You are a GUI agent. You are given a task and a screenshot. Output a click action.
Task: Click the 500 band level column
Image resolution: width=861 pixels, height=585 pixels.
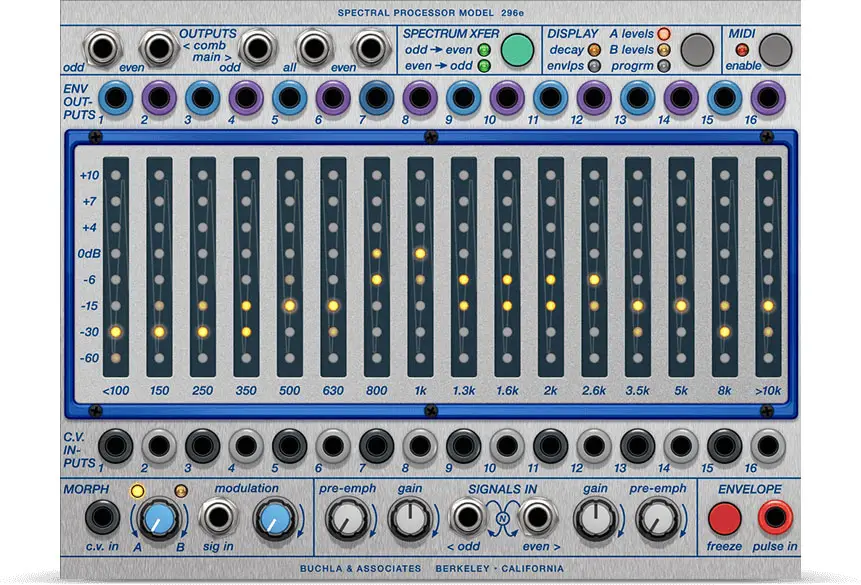[289, 267]
